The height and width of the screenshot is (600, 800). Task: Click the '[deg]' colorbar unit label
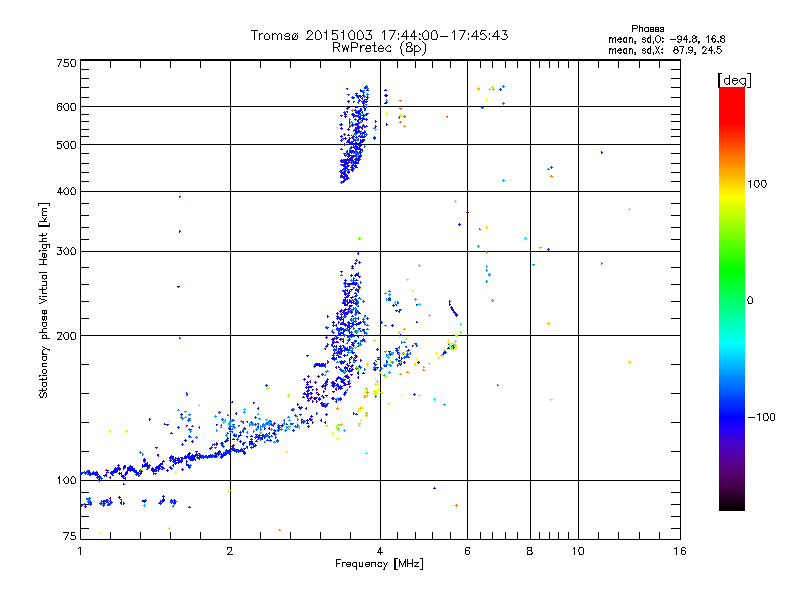[x=734, y=80]
